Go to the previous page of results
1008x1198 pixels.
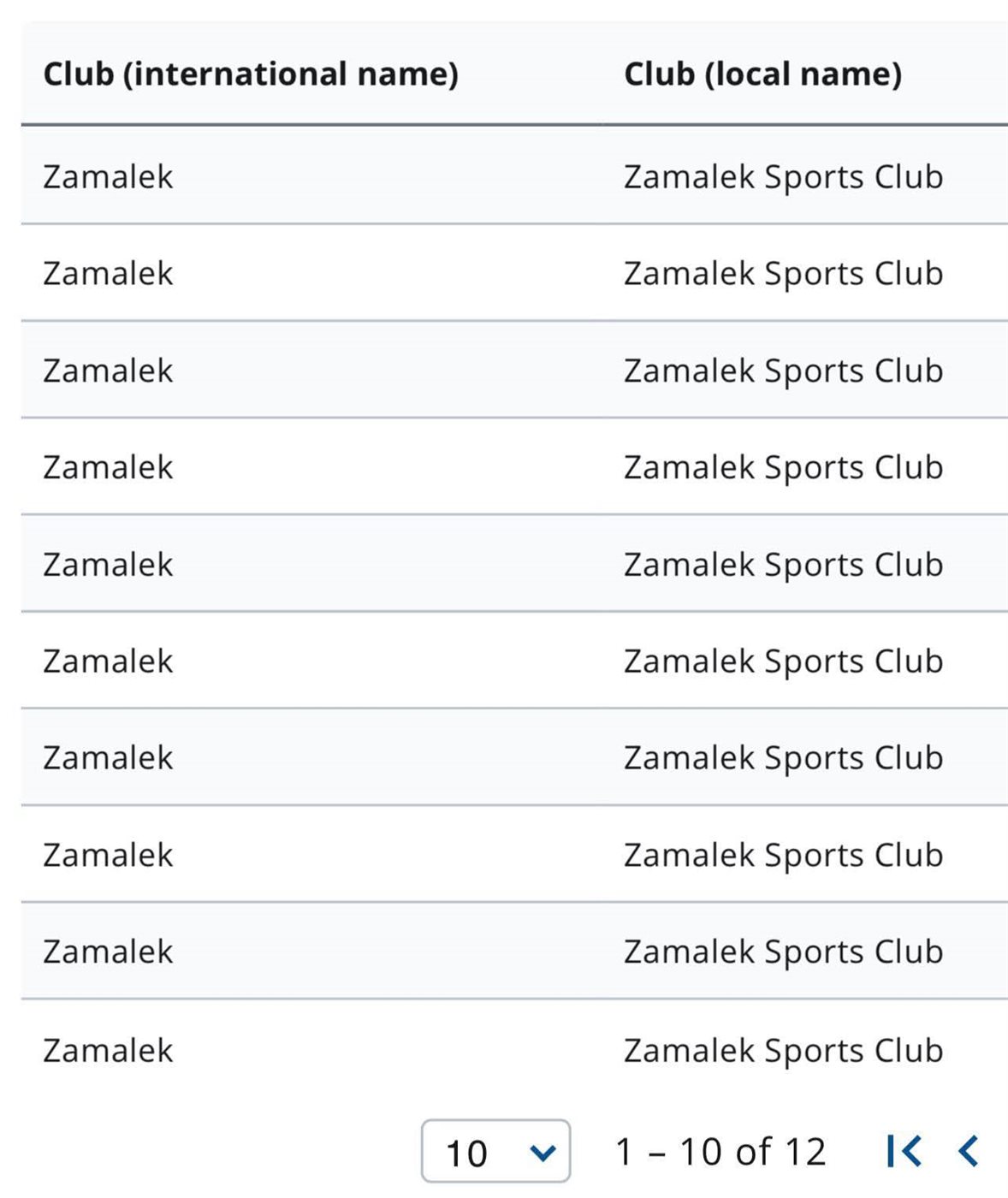[x=968, y=1152]
